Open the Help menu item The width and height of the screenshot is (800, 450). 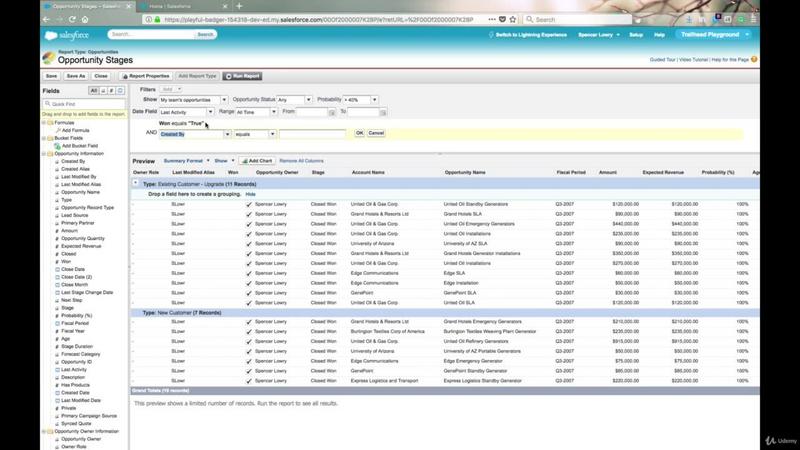click(659, 35)
